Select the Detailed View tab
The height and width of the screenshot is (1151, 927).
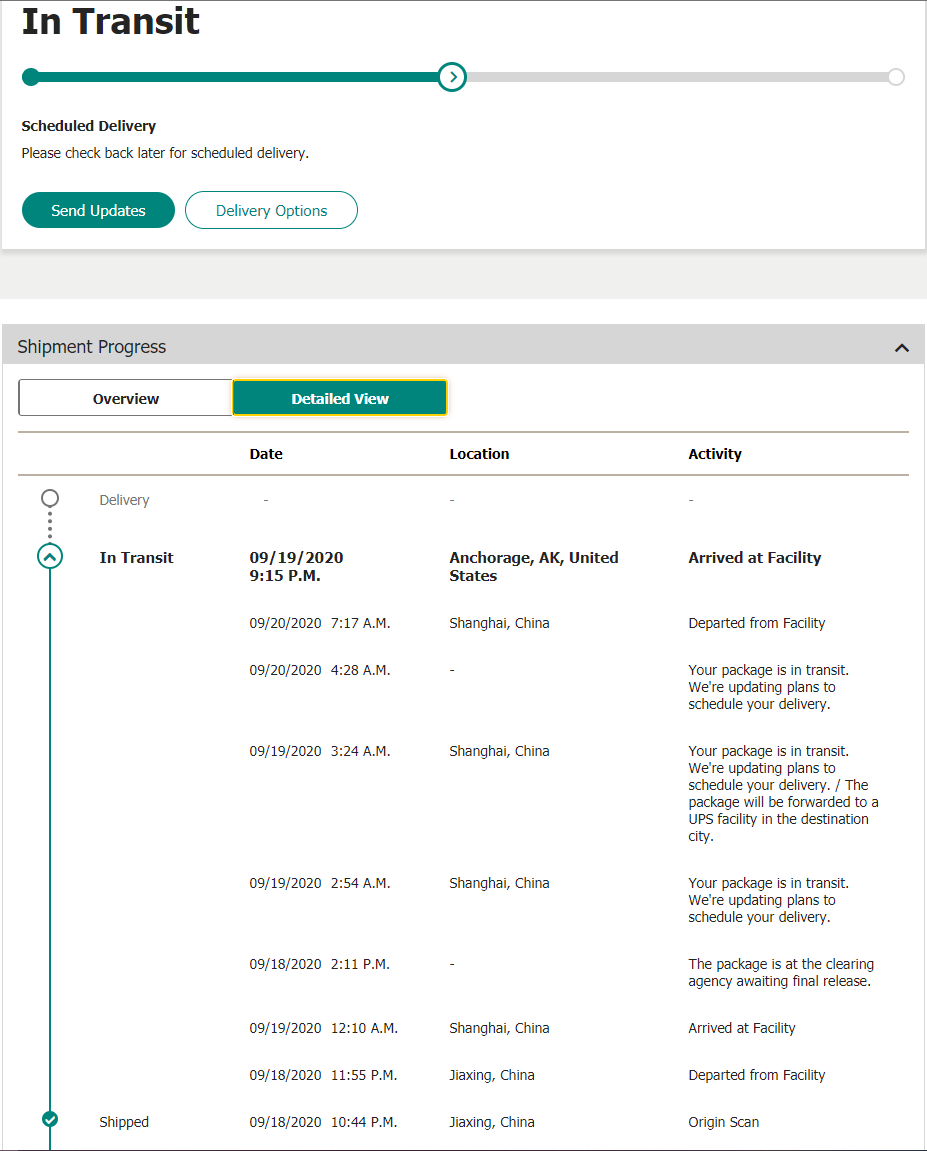pos(340,398)
